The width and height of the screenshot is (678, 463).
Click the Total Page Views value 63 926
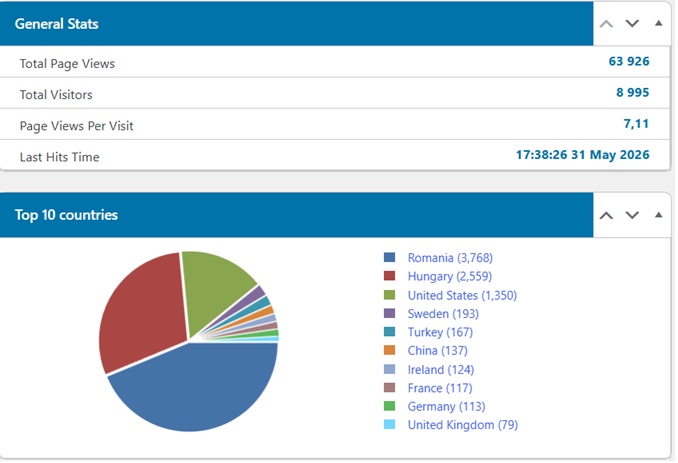(631, 62)
